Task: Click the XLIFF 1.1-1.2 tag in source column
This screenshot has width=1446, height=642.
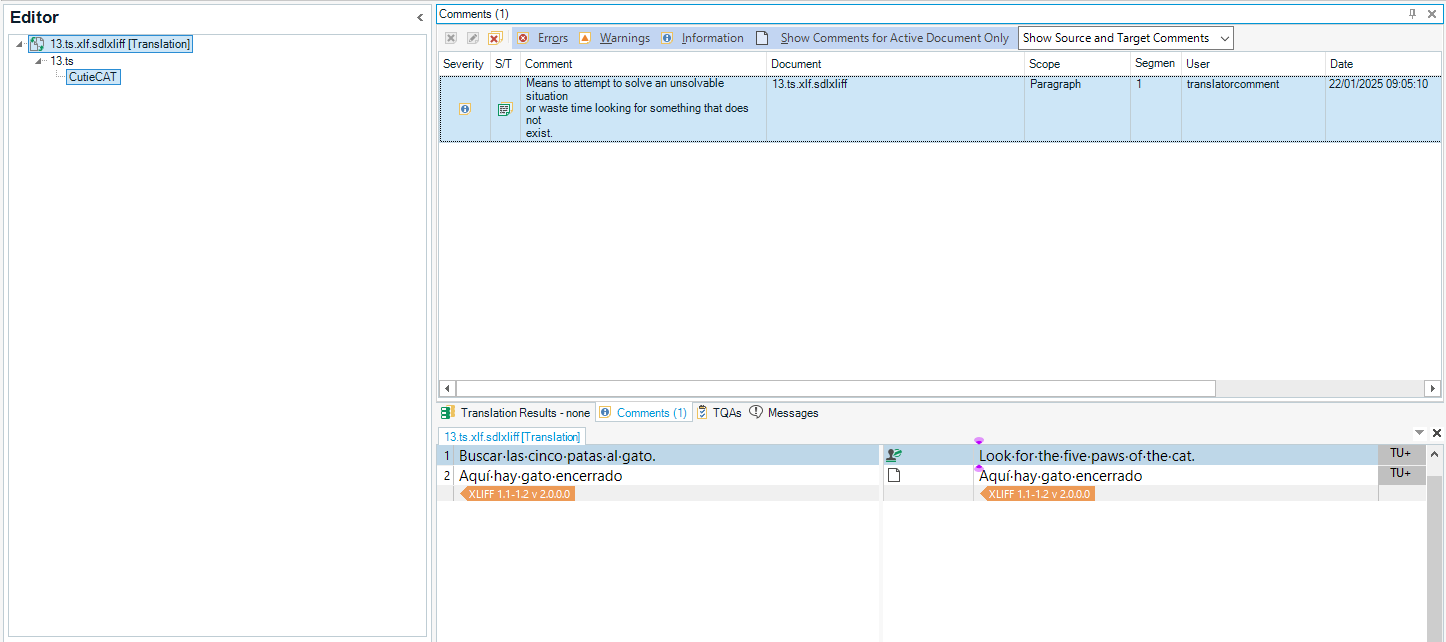Action: (x=517, y=494)
